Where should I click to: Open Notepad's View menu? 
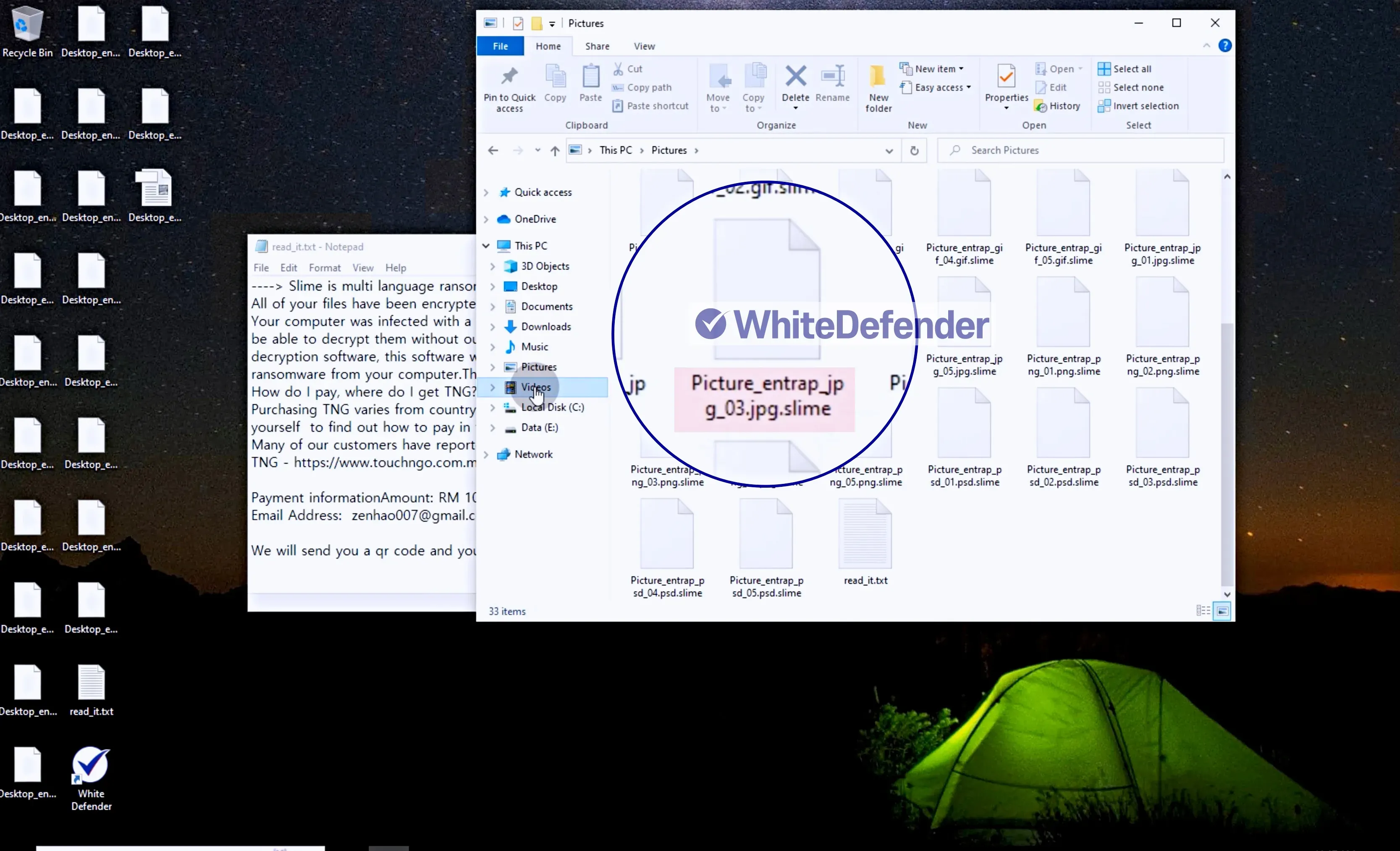(x=362, y=268)
